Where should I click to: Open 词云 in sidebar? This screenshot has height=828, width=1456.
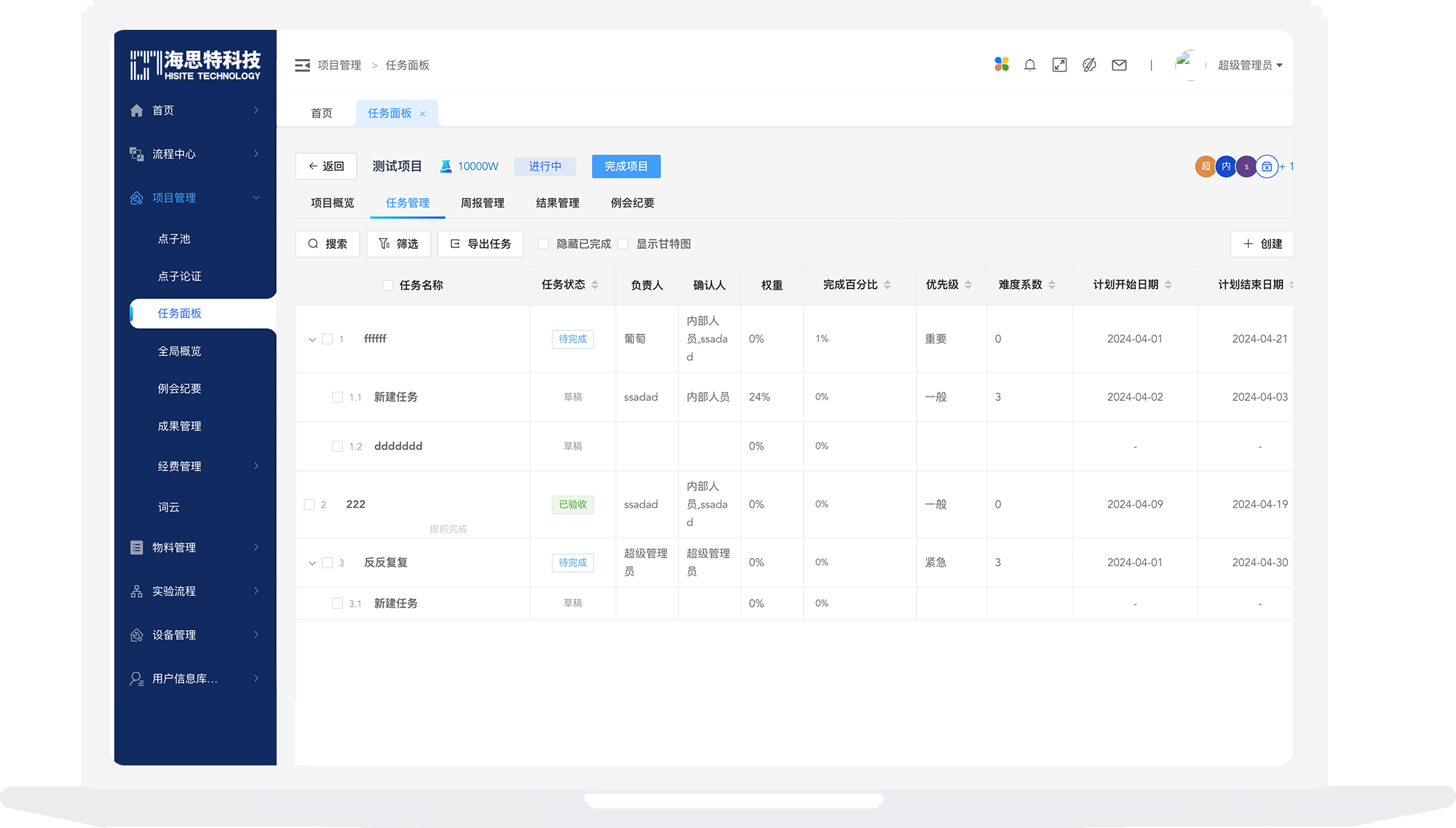coord(169,507)
